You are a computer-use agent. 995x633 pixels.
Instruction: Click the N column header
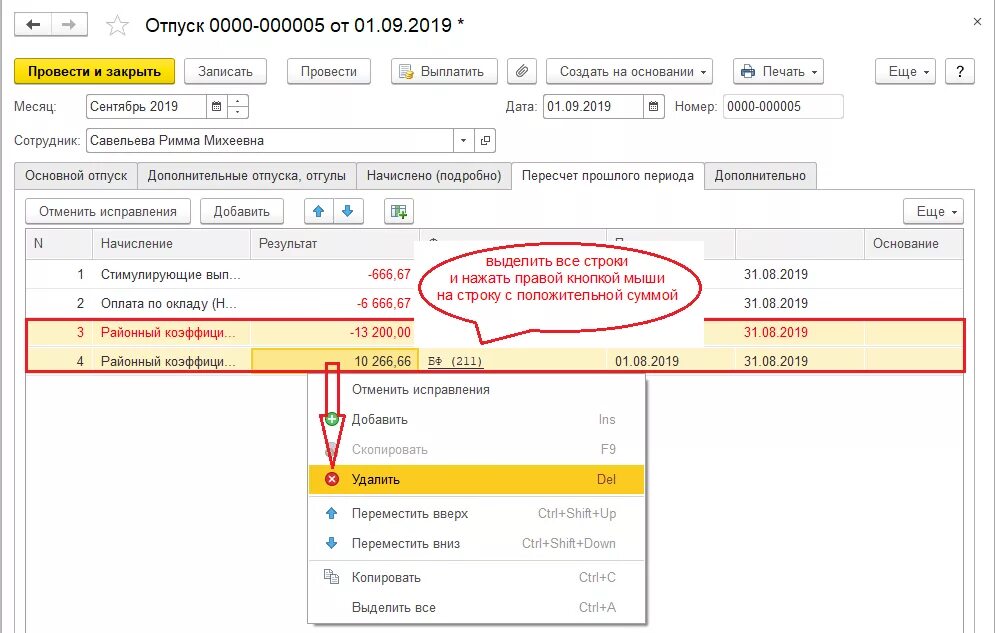point(59,244)
